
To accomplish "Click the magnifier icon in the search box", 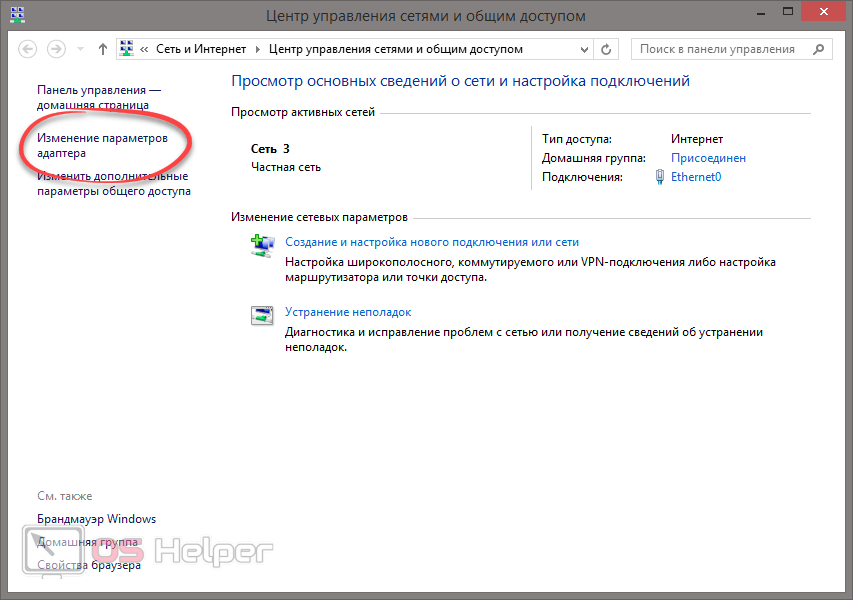I will point(818,49).
